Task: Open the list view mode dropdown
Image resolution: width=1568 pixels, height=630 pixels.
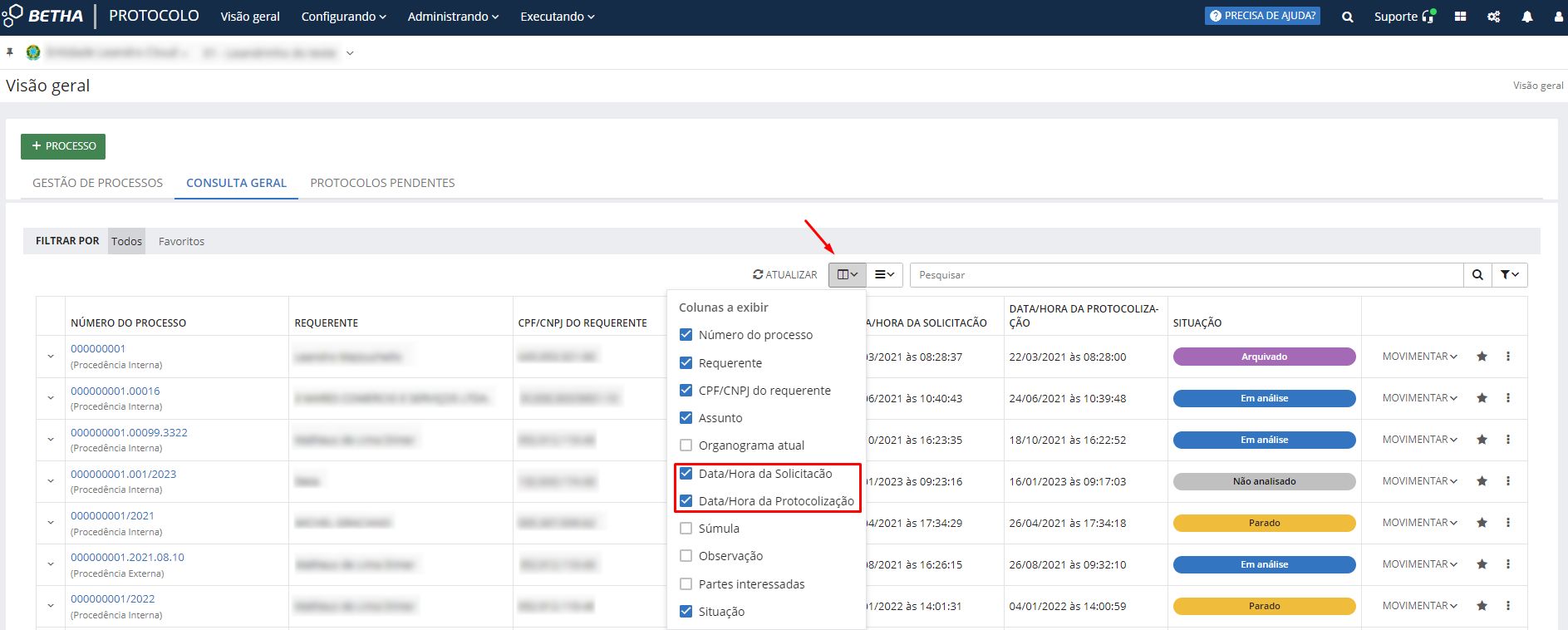Action: 884,275
